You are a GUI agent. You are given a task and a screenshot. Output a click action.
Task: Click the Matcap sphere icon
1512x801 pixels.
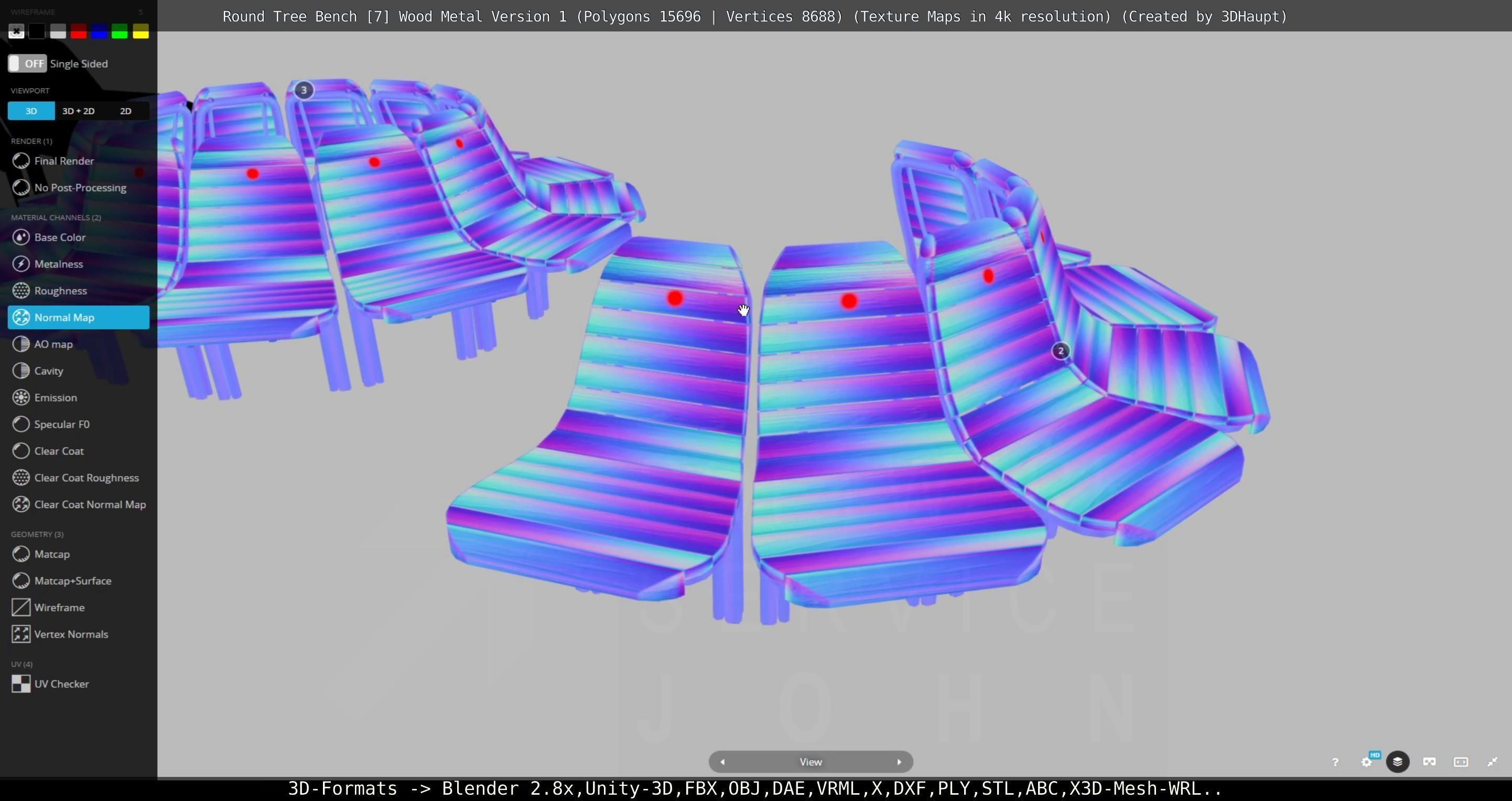click(21, 554)
